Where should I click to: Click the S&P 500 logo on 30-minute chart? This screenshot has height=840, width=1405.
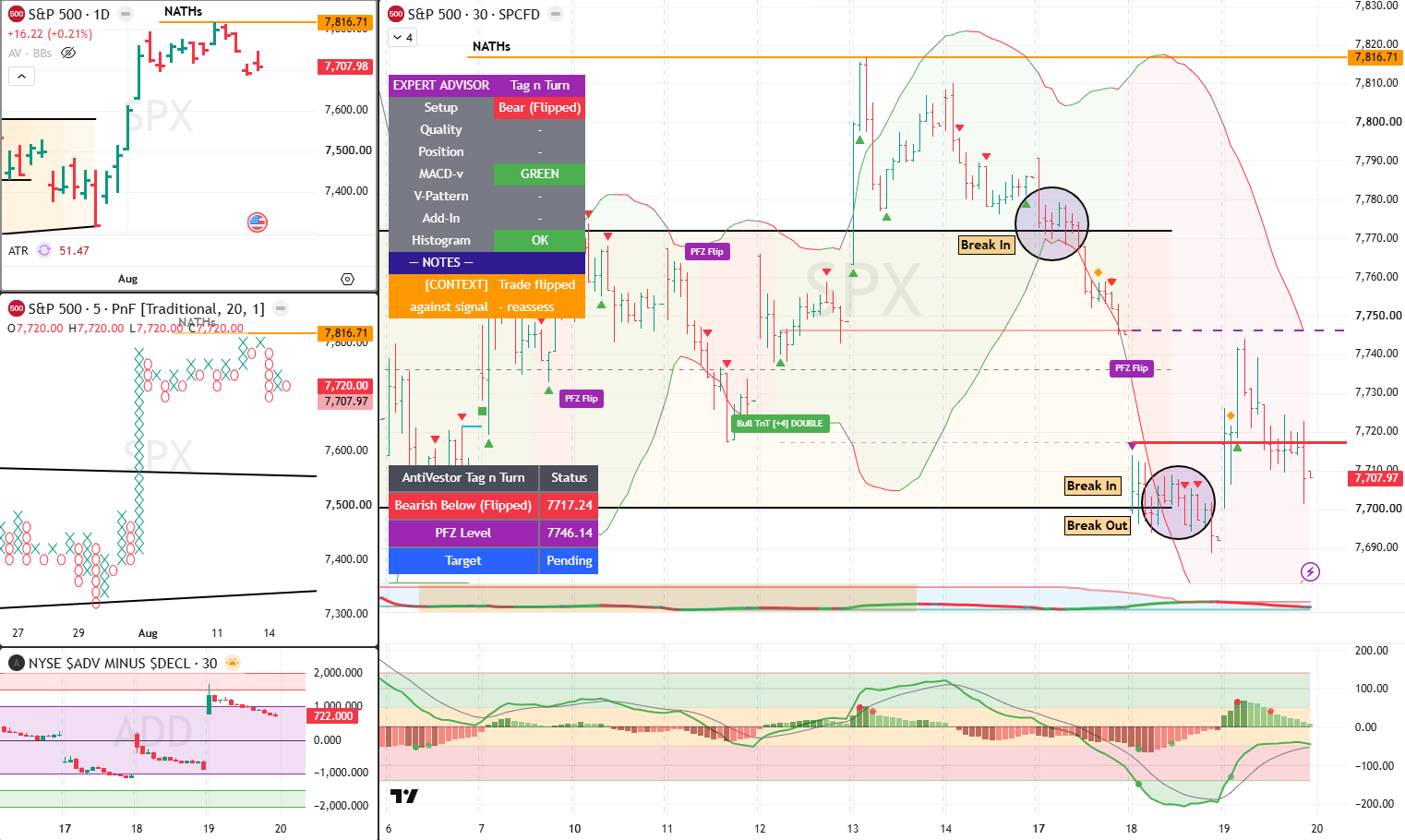point(396,14)
